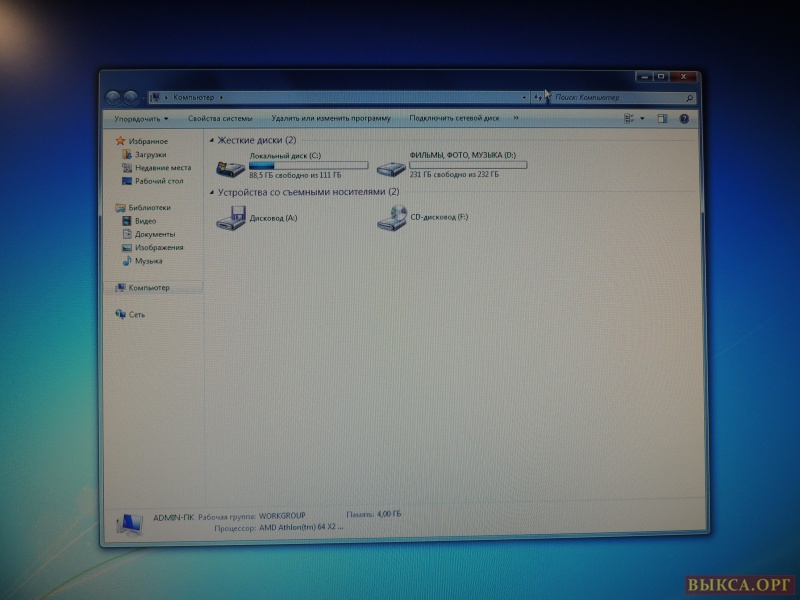Select Сеть in the navigation pane
The width and height of the screenshot is (800, 600).
click(x=137, y=314)
